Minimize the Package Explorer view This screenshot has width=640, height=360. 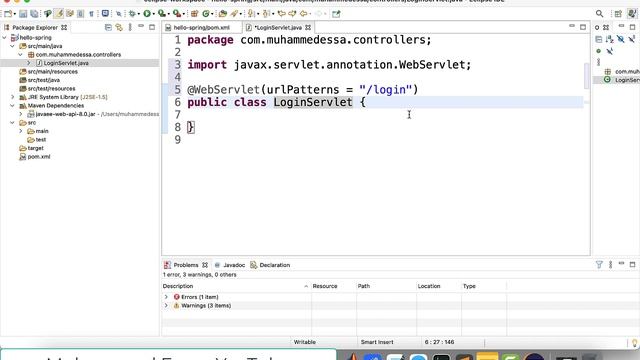tap(141, 27)
